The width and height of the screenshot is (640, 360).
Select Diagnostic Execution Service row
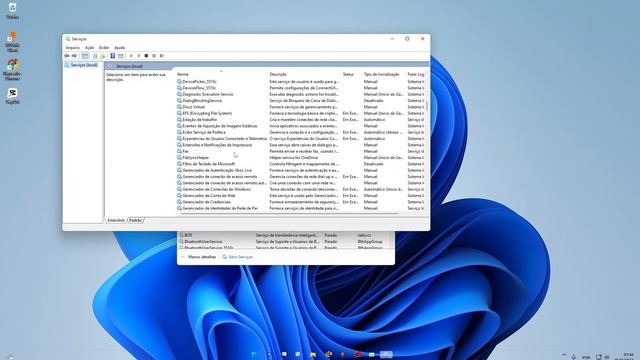pos(300,94)
